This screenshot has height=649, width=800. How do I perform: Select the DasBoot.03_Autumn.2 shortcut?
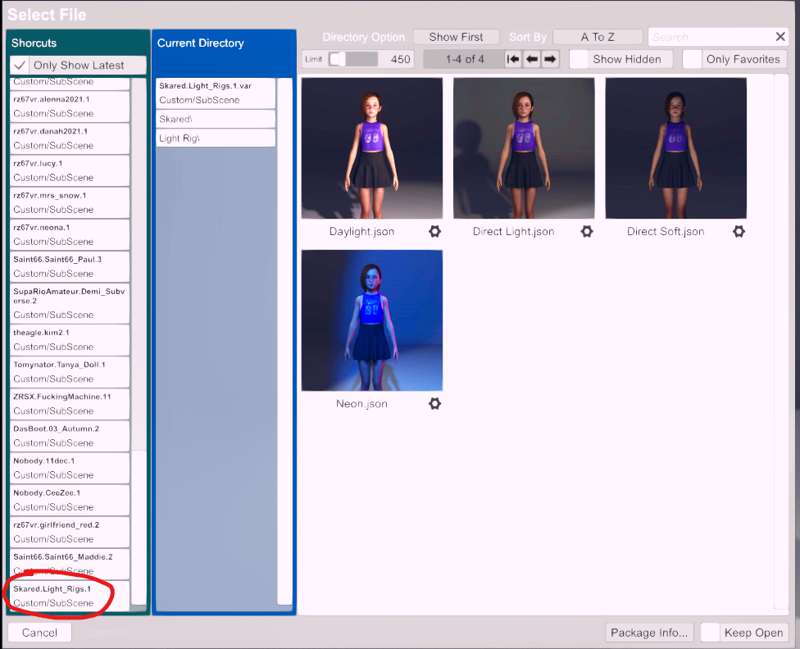pos(70,436)
